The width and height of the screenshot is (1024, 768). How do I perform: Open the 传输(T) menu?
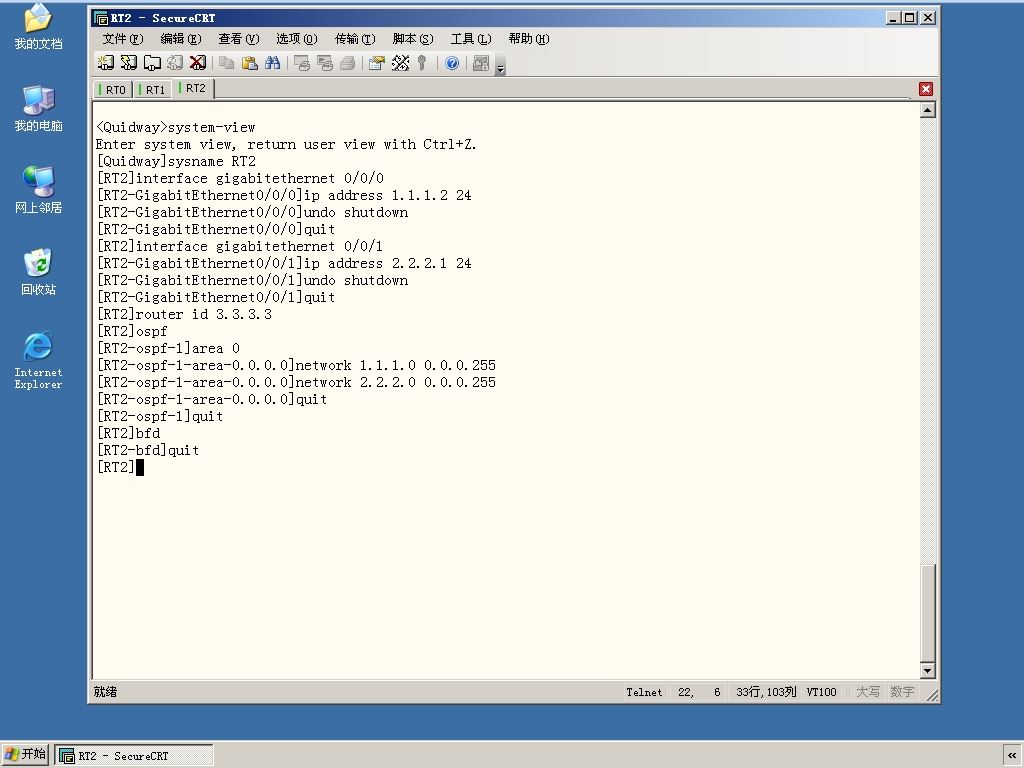(355, 39)
